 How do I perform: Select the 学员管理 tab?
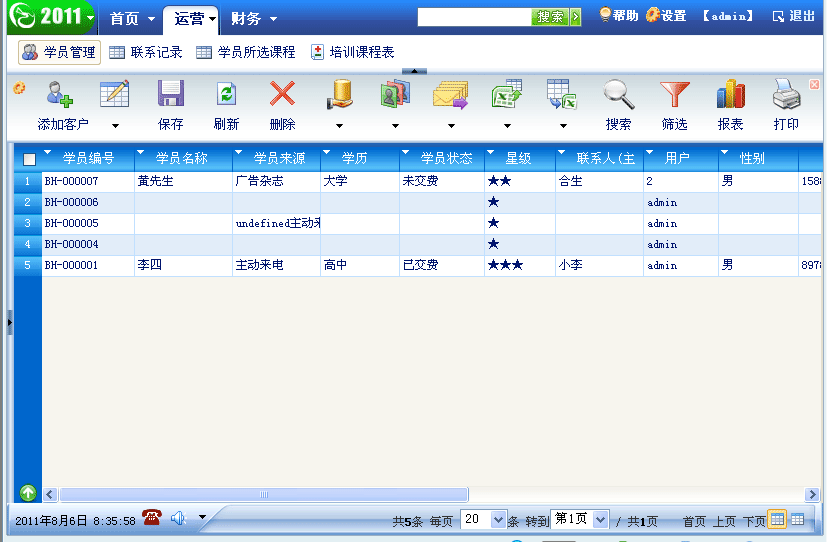click(60, 53)
